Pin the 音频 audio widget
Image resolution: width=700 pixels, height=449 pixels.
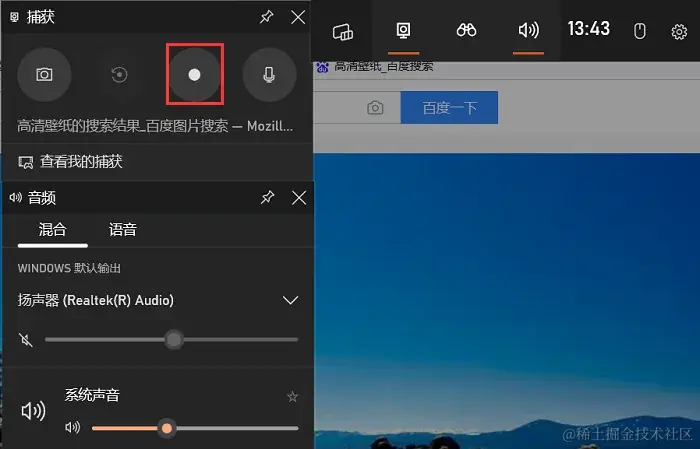267,197
